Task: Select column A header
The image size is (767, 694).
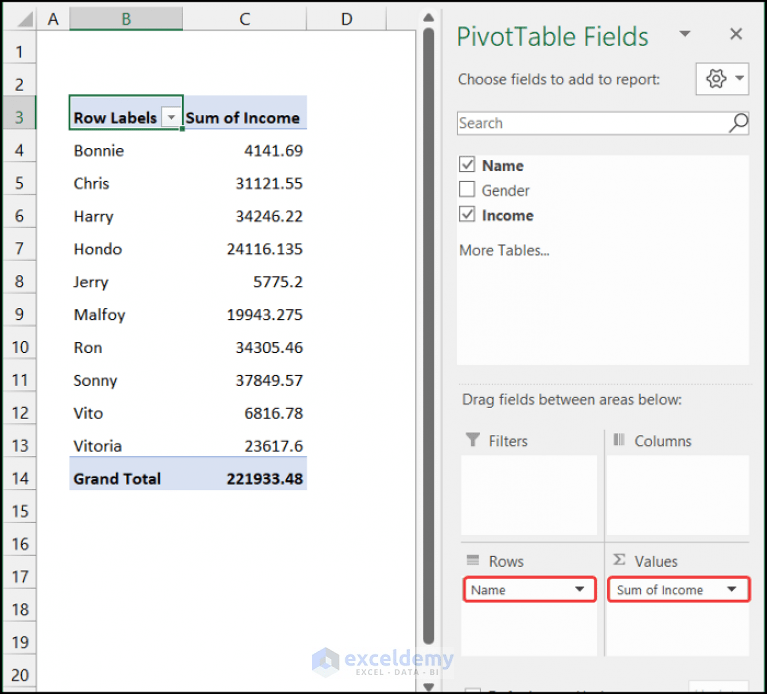Action: pyautogui.click(x=53, y=19)
